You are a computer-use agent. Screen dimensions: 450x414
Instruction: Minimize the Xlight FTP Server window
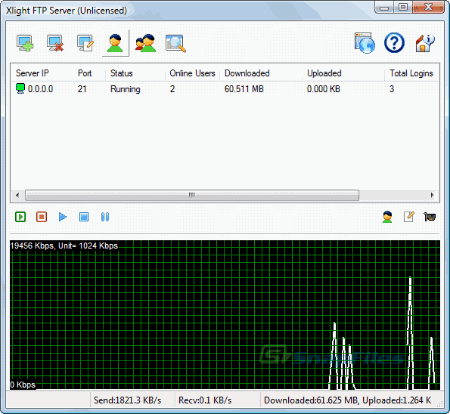click(384, 8)
